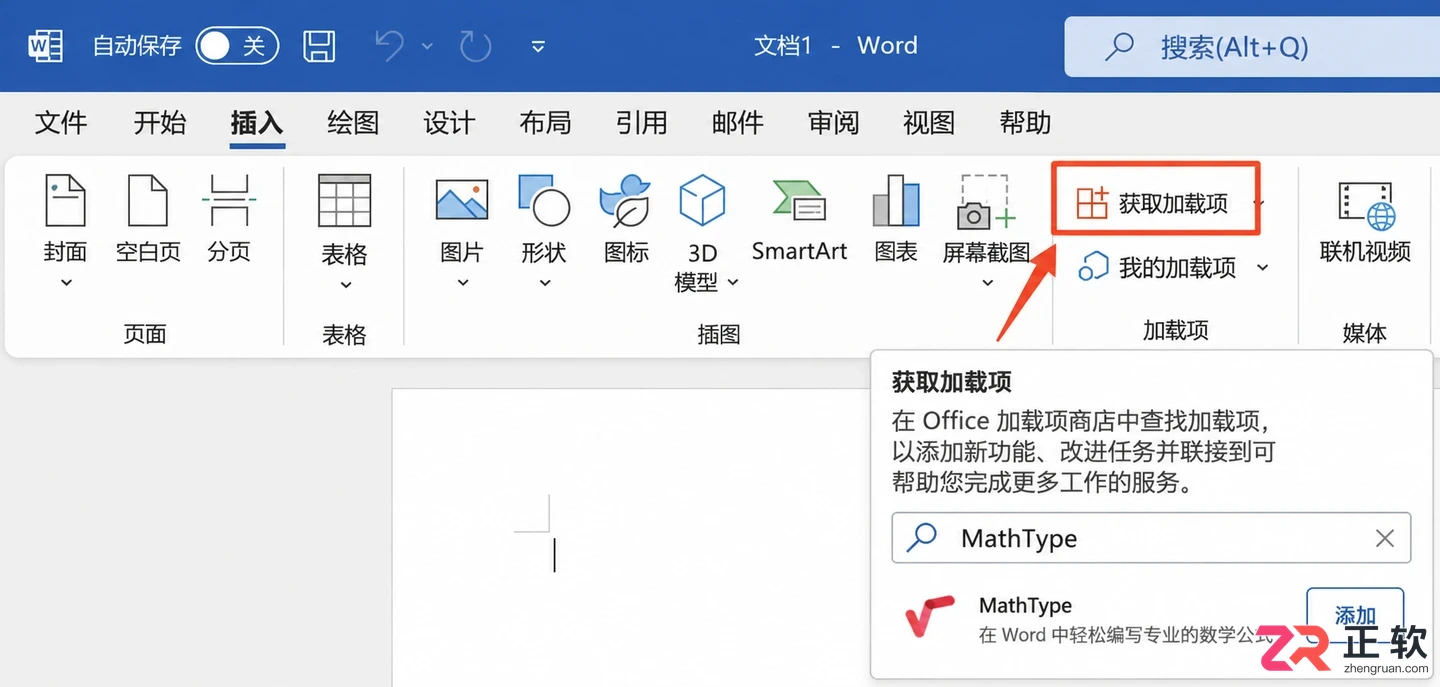The width and height of the screenshot is (1440, 687).
Task: Expand the 3D 模型 dropdown chevron
Action: (733, 283)
